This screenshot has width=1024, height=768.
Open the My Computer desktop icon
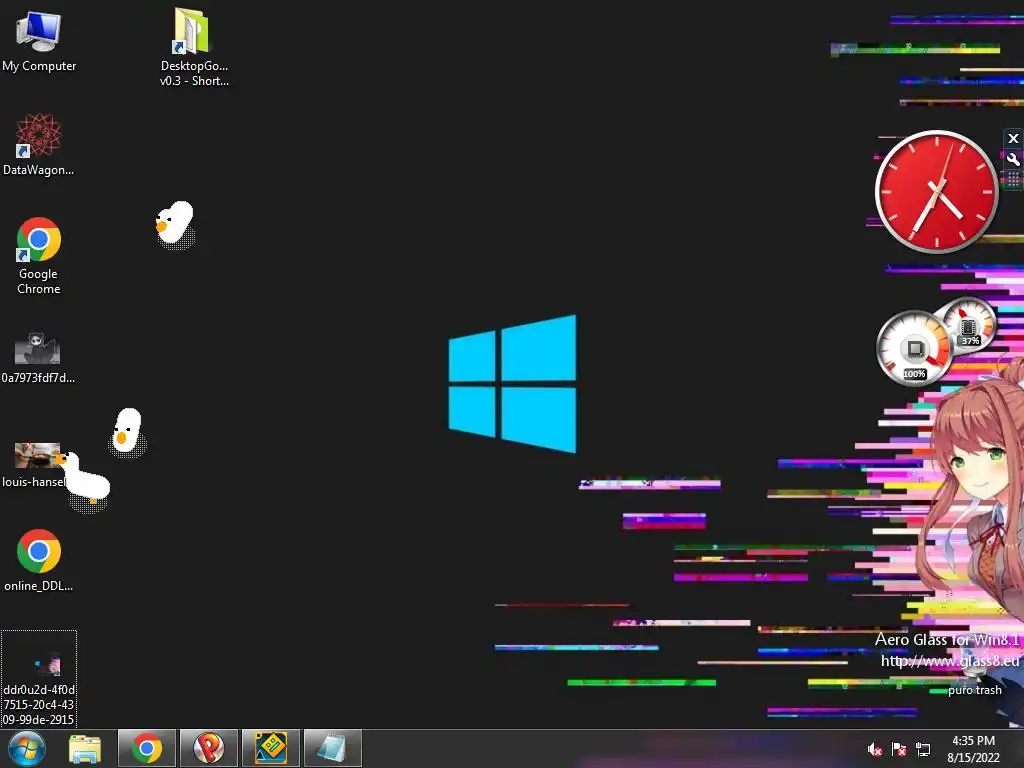(39, 41)
